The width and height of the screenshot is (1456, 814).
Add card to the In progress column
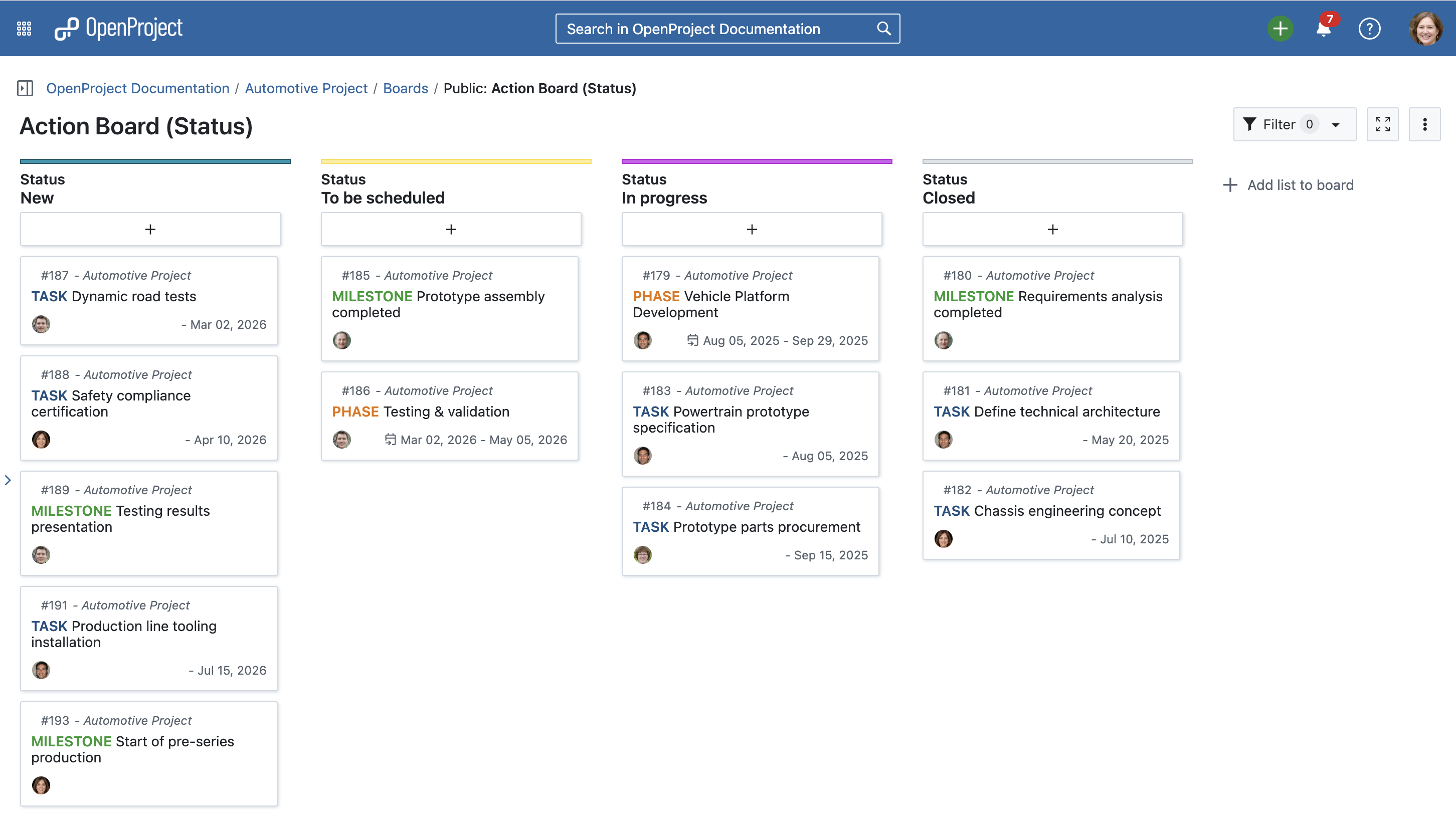click(752, 230)
